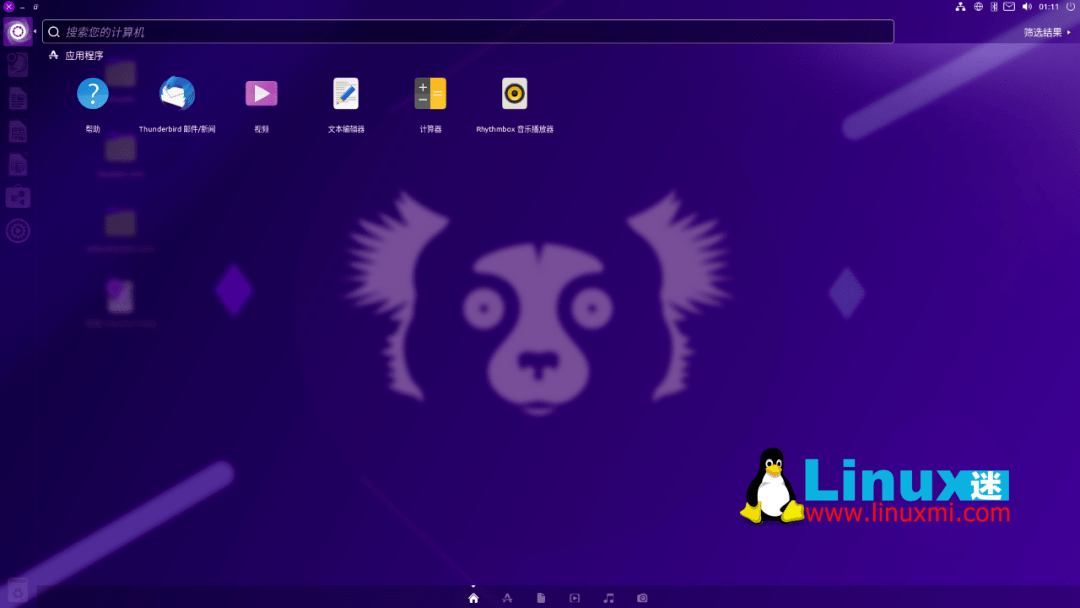Open the sound indicator menu
1080x608 pixels.
(1026, 6)
